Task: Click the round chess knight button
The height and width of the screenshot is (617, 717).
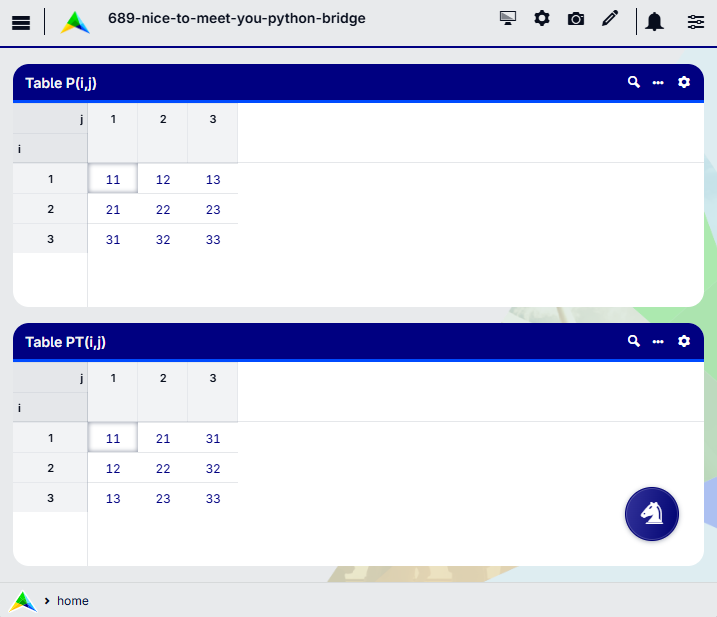Action: tap(652, 514)
